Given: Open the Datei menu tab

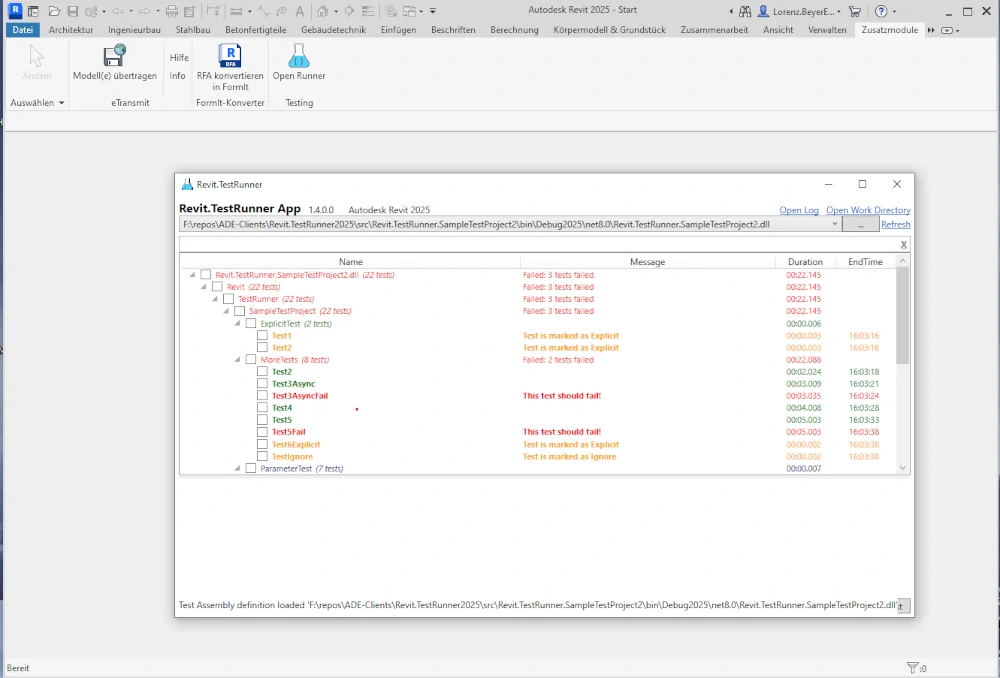Looking at the screenshot, I should coord(22,29).
